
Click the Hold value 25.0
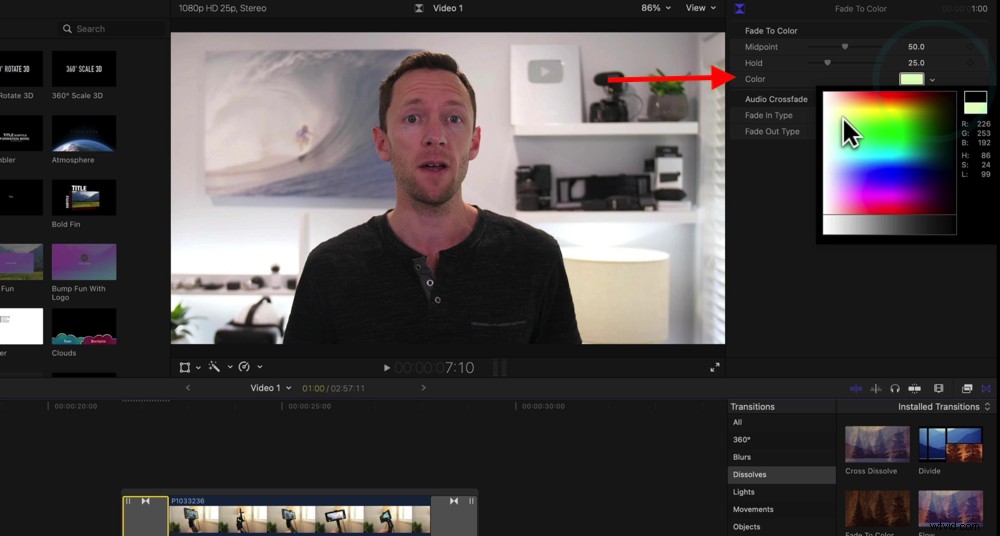tap(916, 63)
